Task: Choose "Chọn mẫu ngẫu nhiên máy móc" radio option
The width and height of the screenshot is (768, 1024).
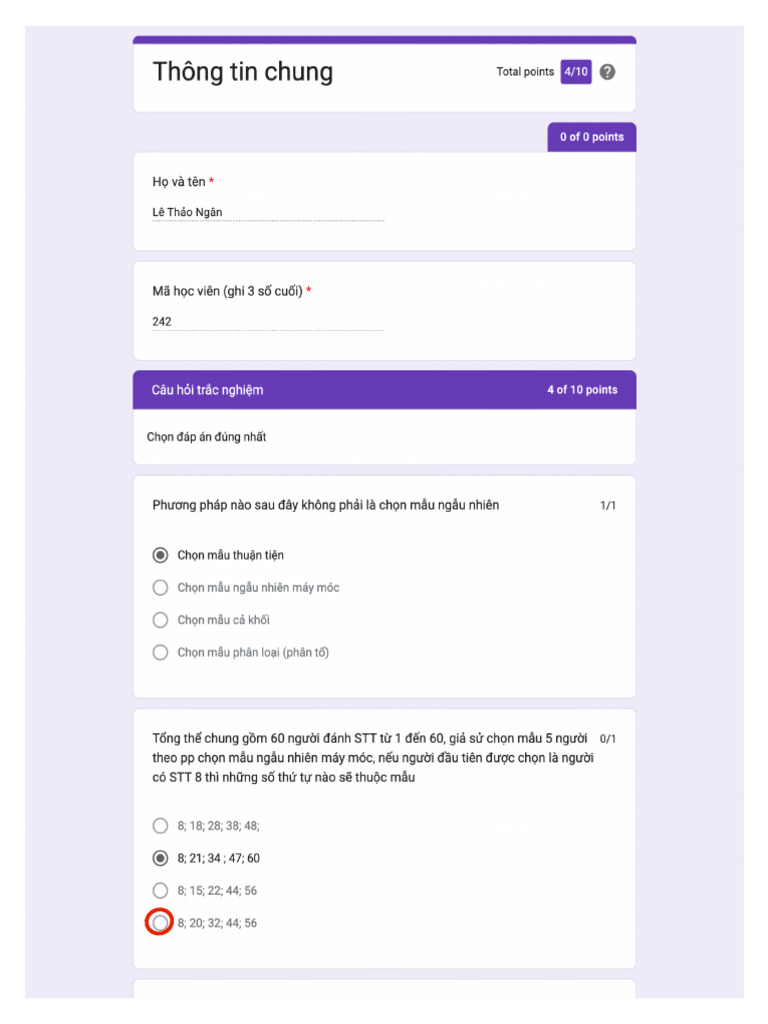Action: point(160,587)
